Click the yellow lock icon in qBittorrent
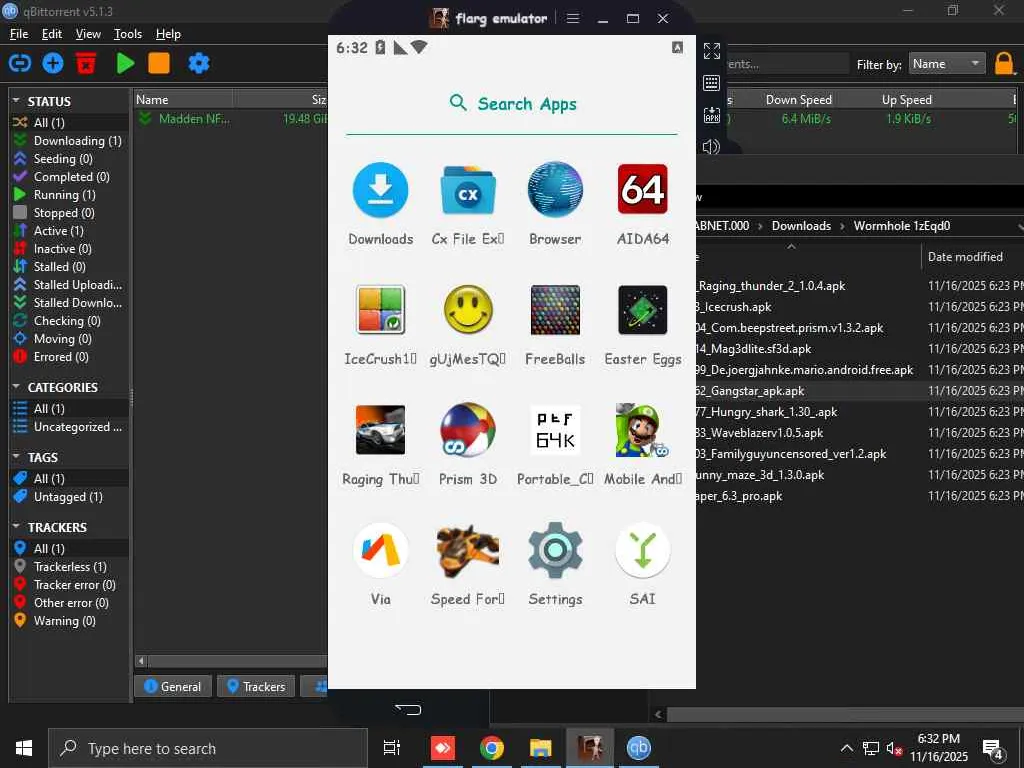The image size is (1024, 768). (1004, 64)
